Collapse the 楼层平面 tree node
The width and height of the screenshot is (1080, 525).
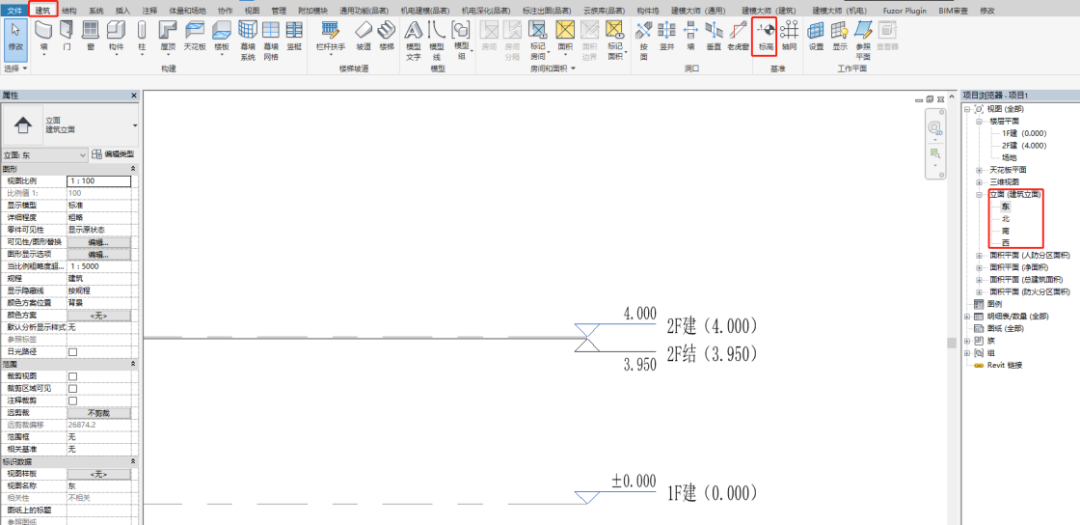[979, 121]
